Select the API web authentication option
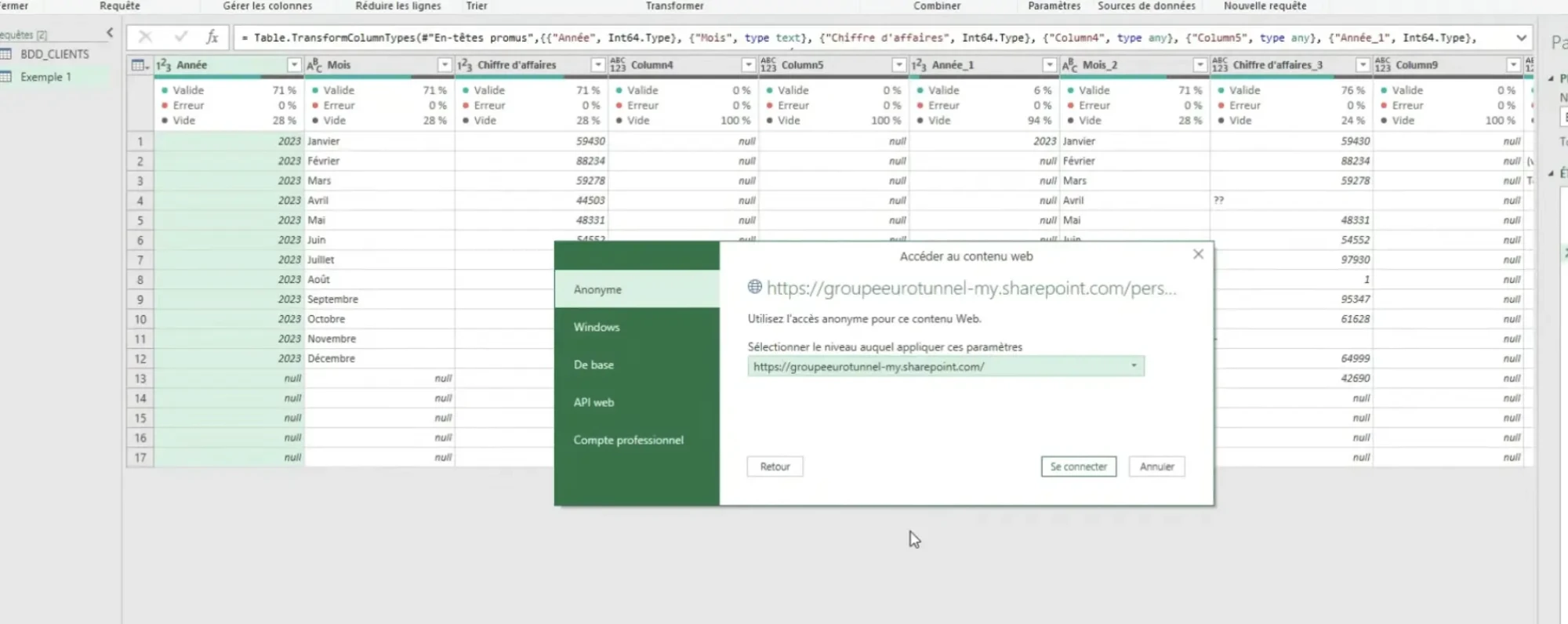 tap(637, 402)
